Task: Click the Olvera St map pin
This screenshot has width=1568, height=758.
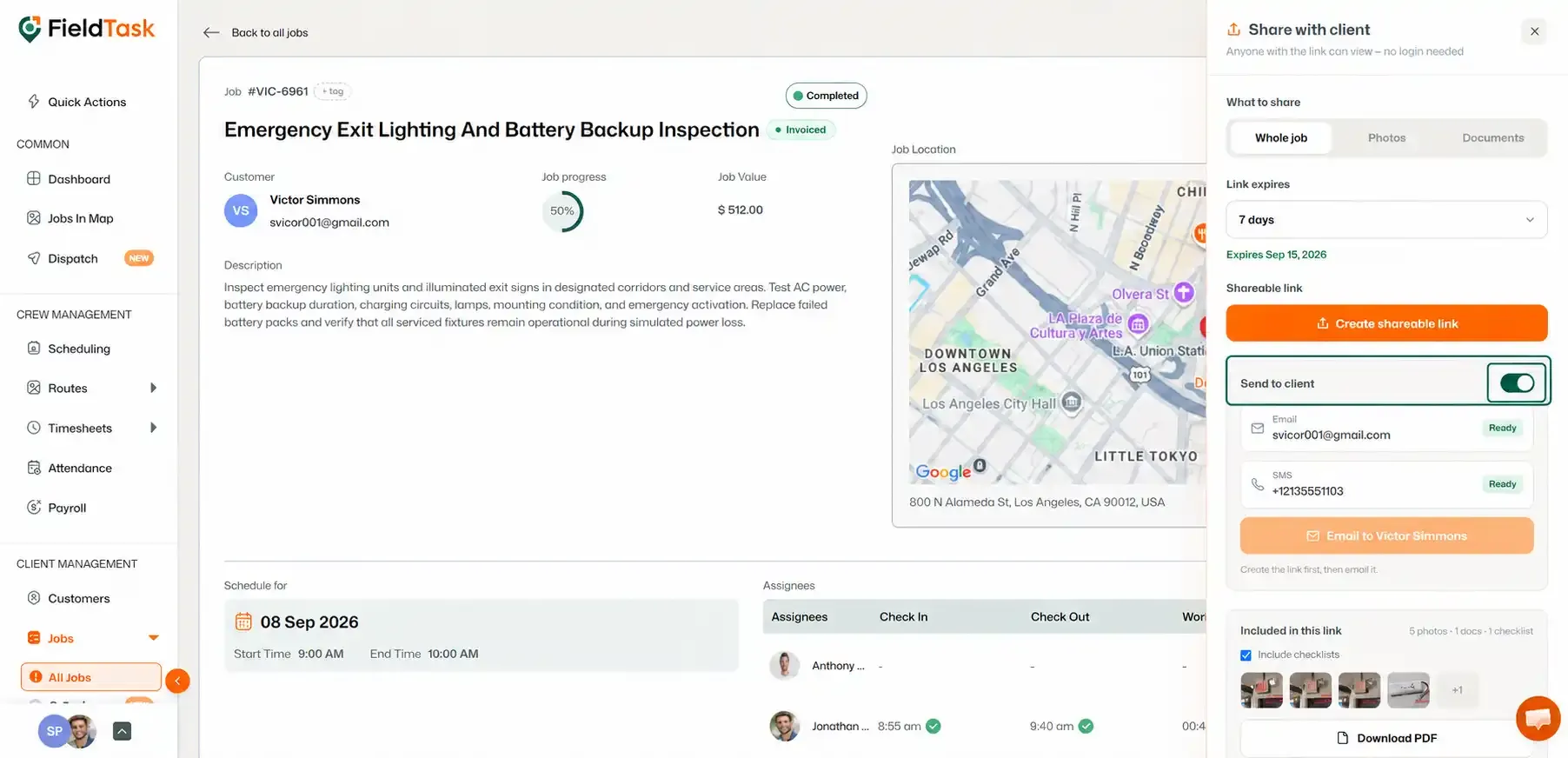Action: 1184,292
